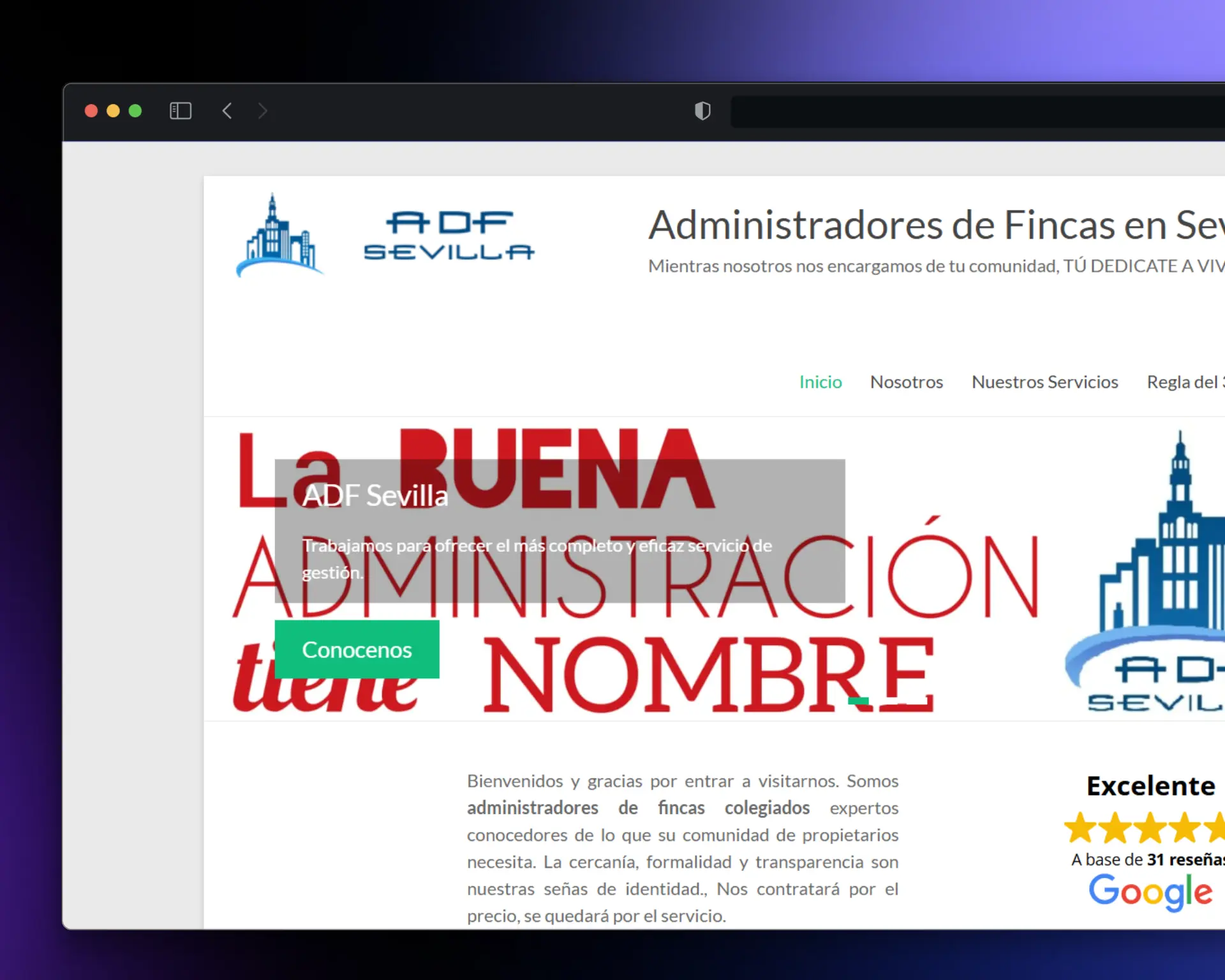Click the first yellow rating star
Image resolution: width=1225 pixels, height=980 pixels.
tap(1080, 826)
